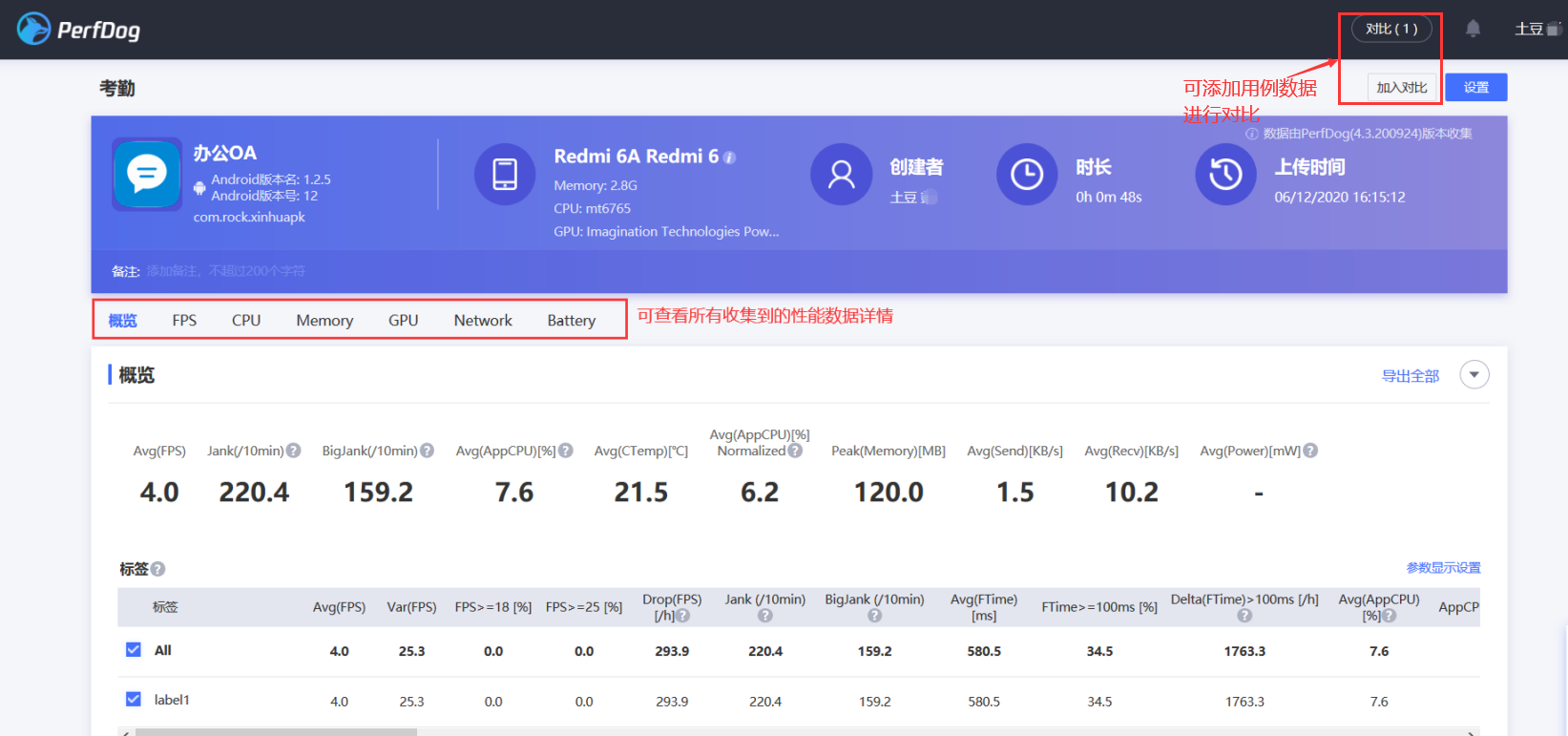Open the notification bell
This screenshot has width=1568, height=736.
point(1473,29)
